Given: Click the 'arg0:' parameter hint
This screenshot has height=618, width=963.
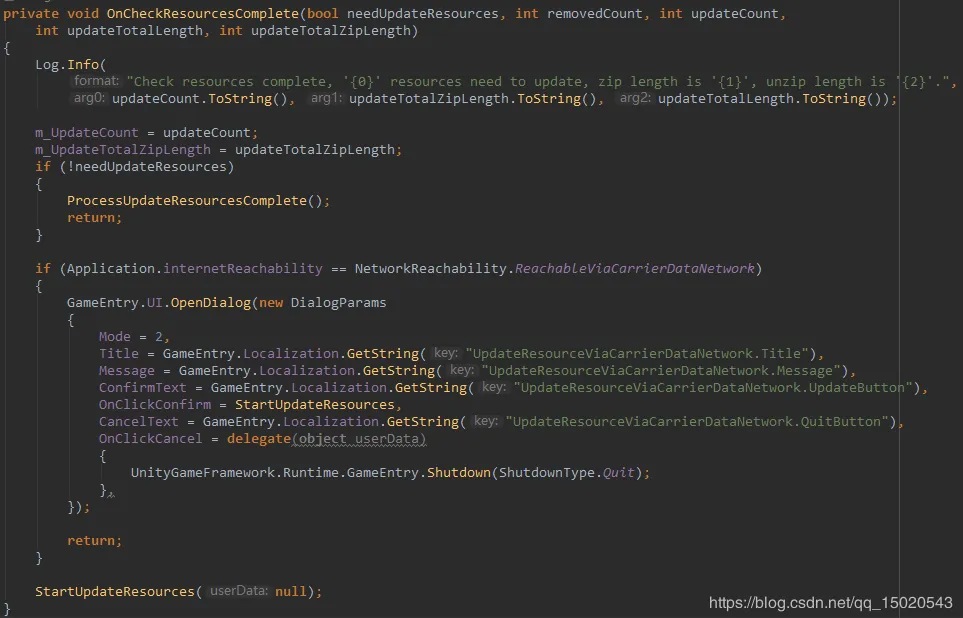Looking at the screenshot, I should (x=90, y=98).
